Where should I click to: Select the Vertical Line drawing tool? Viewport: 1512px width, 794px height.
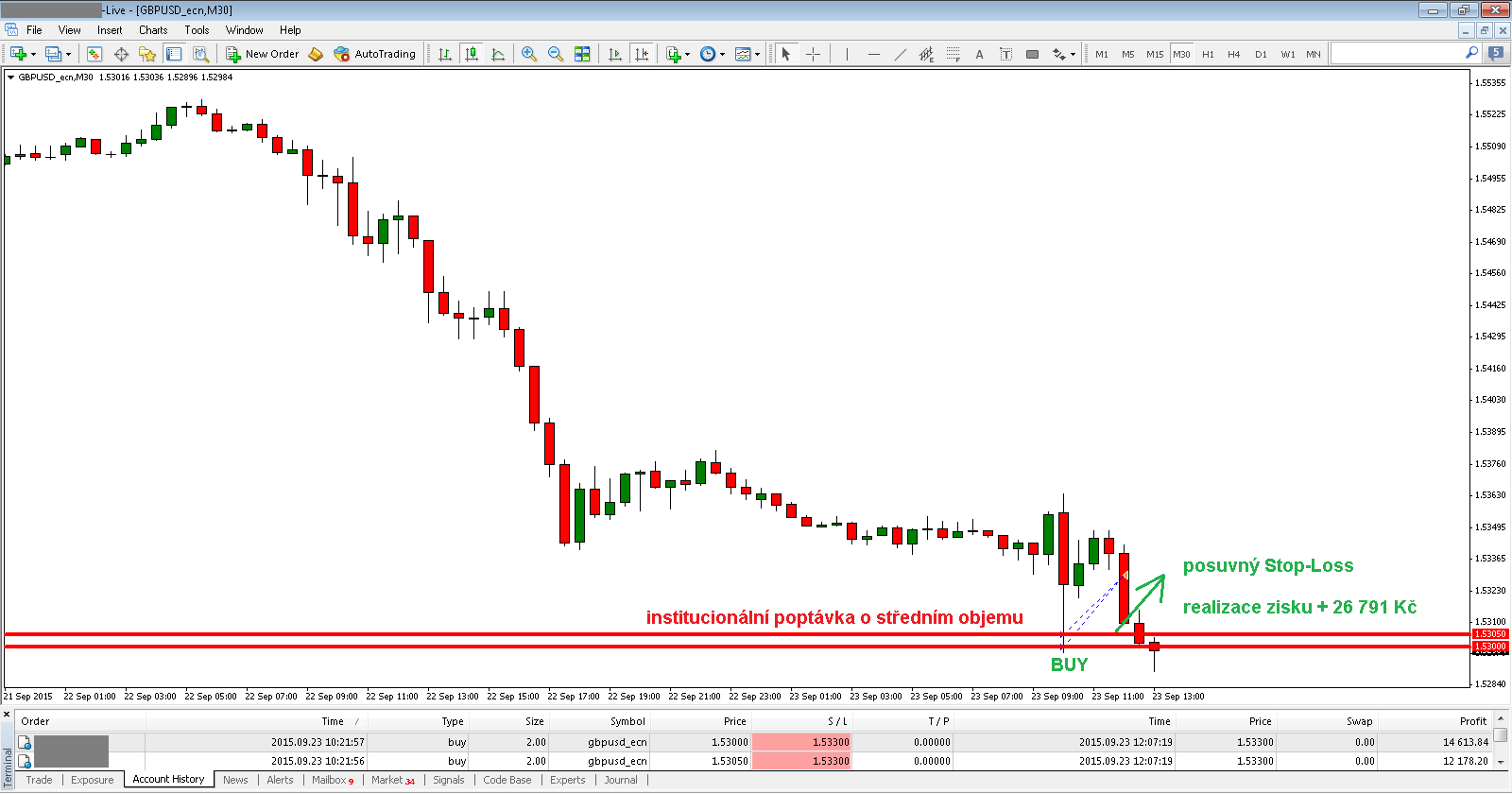tap(847, 54)
